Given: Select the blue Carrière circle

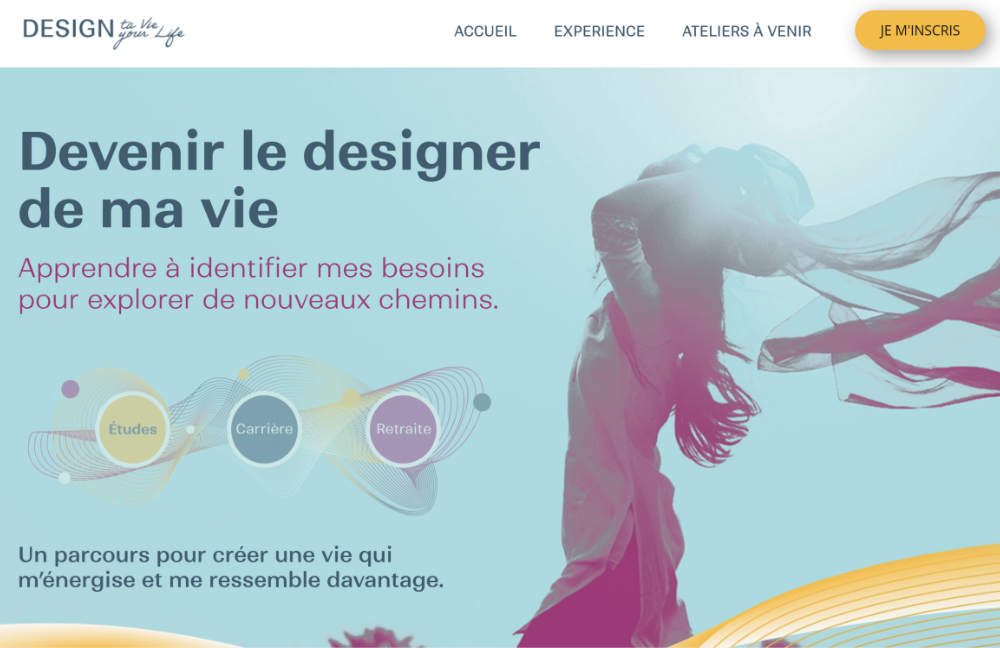Looking at the screenshot, I should (264, 429).
